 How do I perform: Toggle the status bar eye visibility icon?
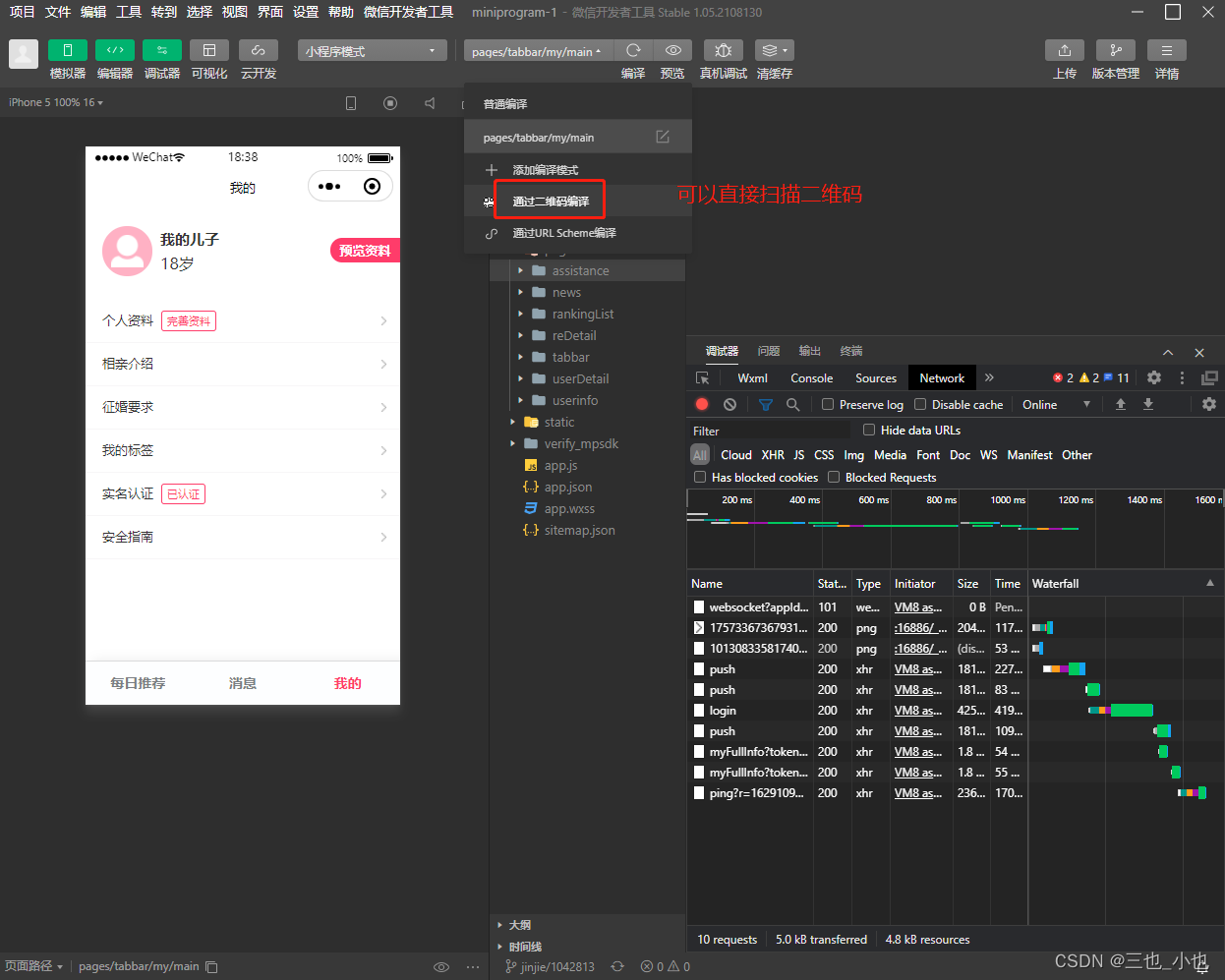click(441, 967)
